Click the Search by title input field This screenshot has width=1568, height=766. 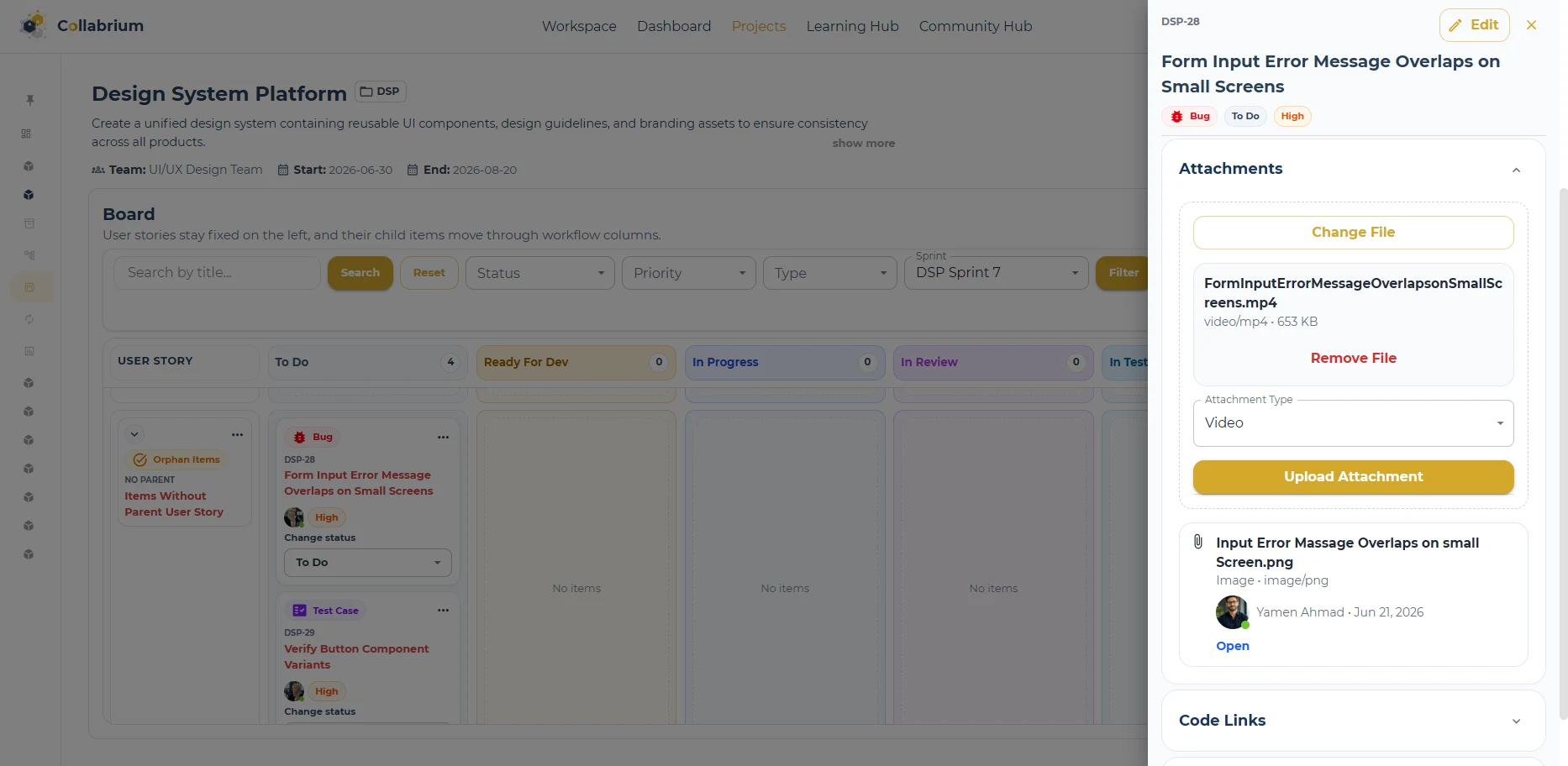[217, 273]
